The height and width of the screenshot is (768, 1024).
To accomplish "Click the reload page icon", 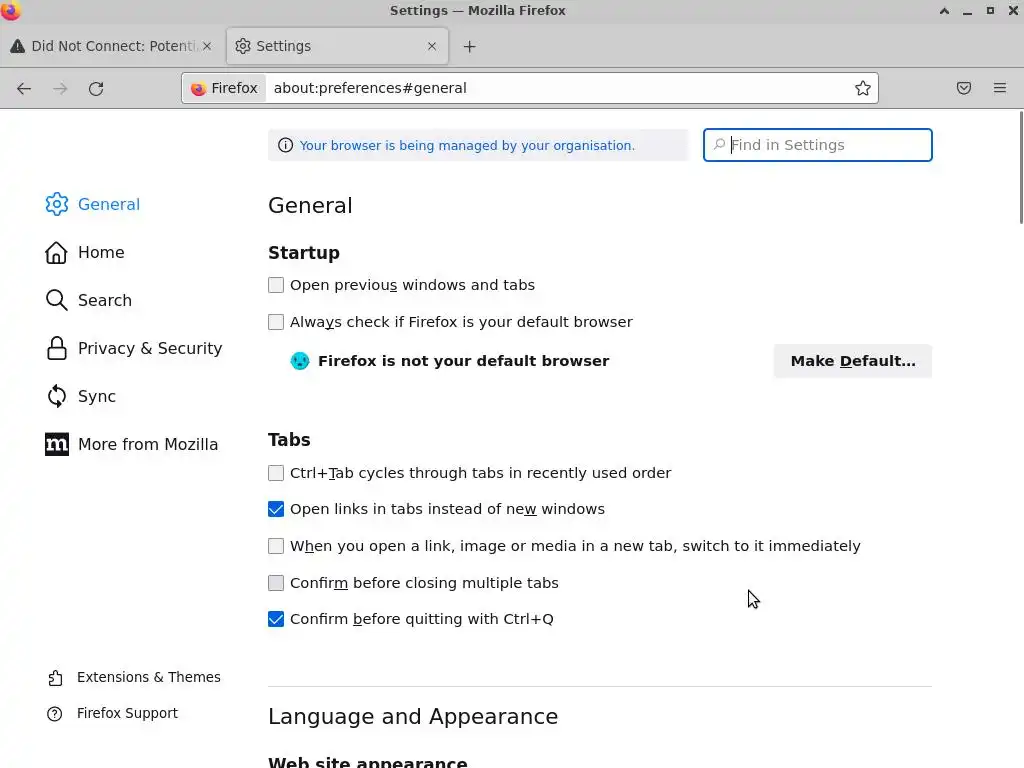I will pyautogui.click(x=96, y=88).
